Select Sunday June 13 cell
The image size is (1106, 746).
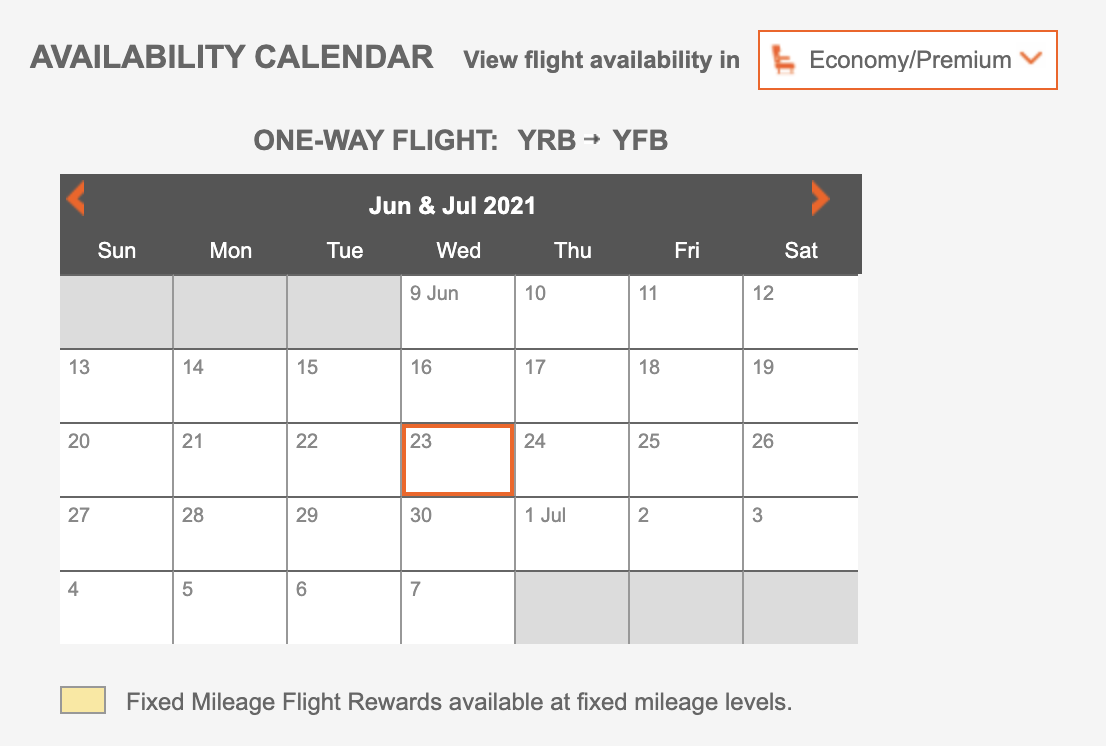116,386
